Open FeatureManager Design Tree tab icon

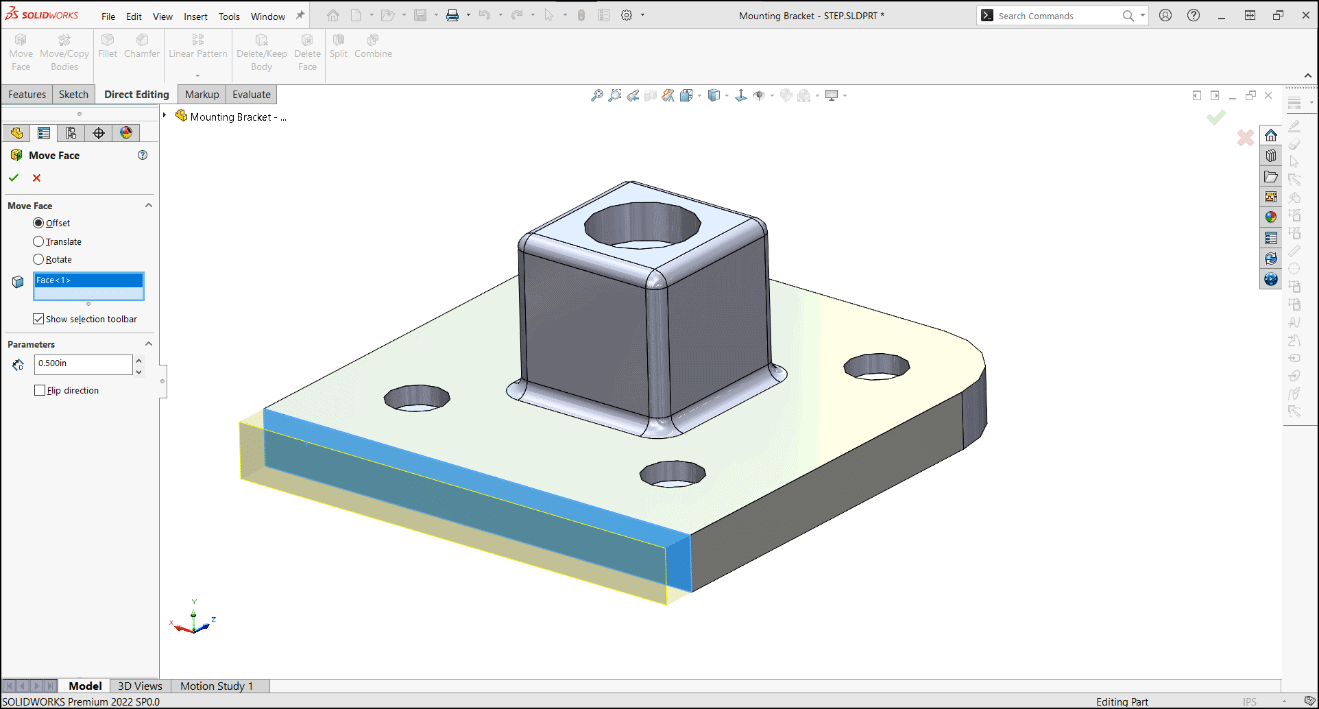click(x=17, y=133)
